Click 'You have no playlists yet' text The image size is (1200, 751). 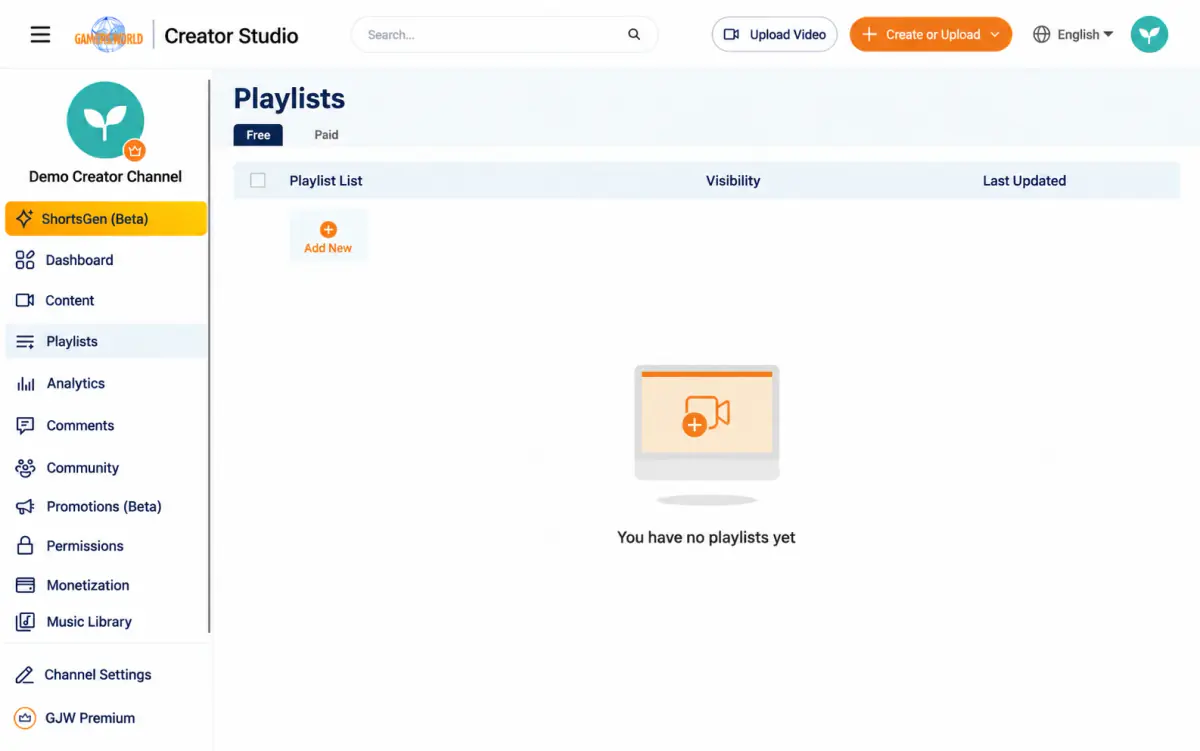click(706, 538)
